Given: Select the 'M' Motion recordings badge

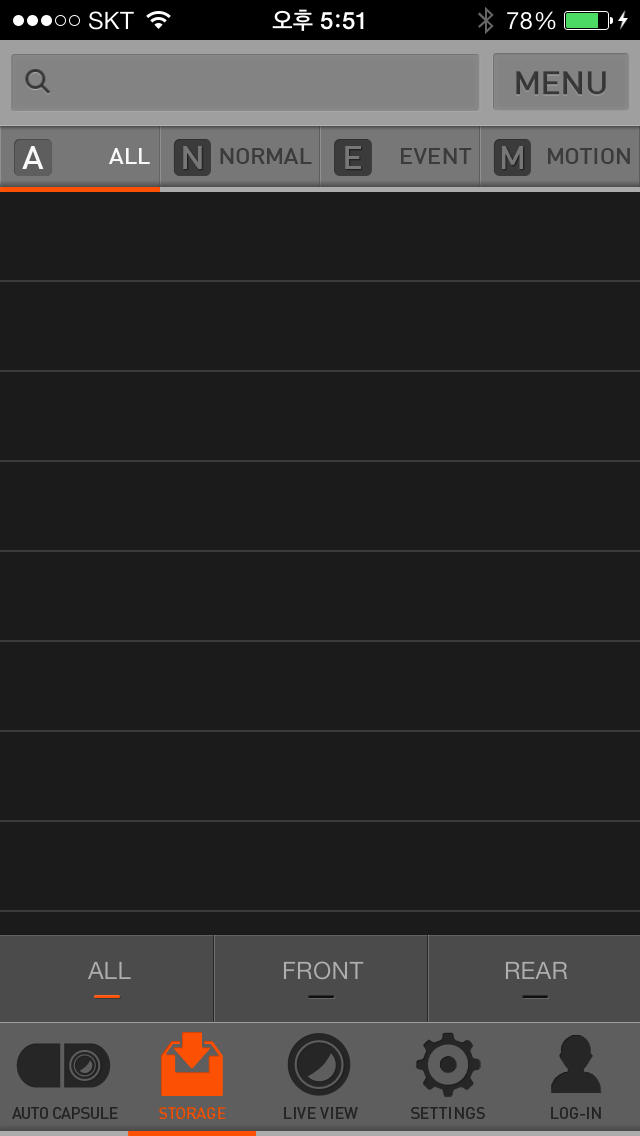Looking at the screenshot, I should 512,157.
